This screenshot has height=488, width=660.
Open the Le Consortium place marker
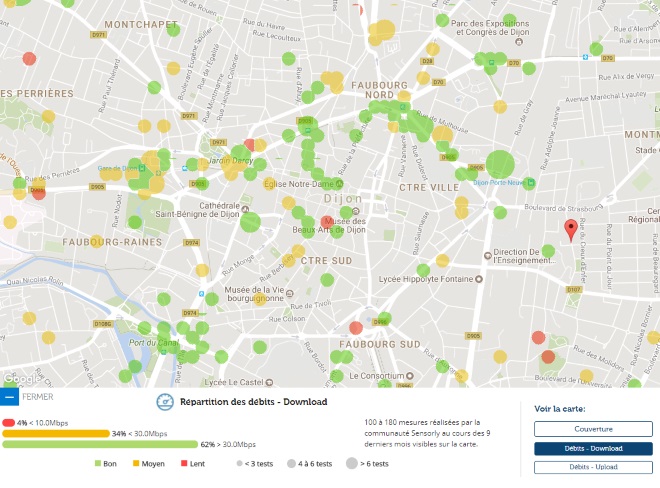pyautogui.click(x=410, y=376)
